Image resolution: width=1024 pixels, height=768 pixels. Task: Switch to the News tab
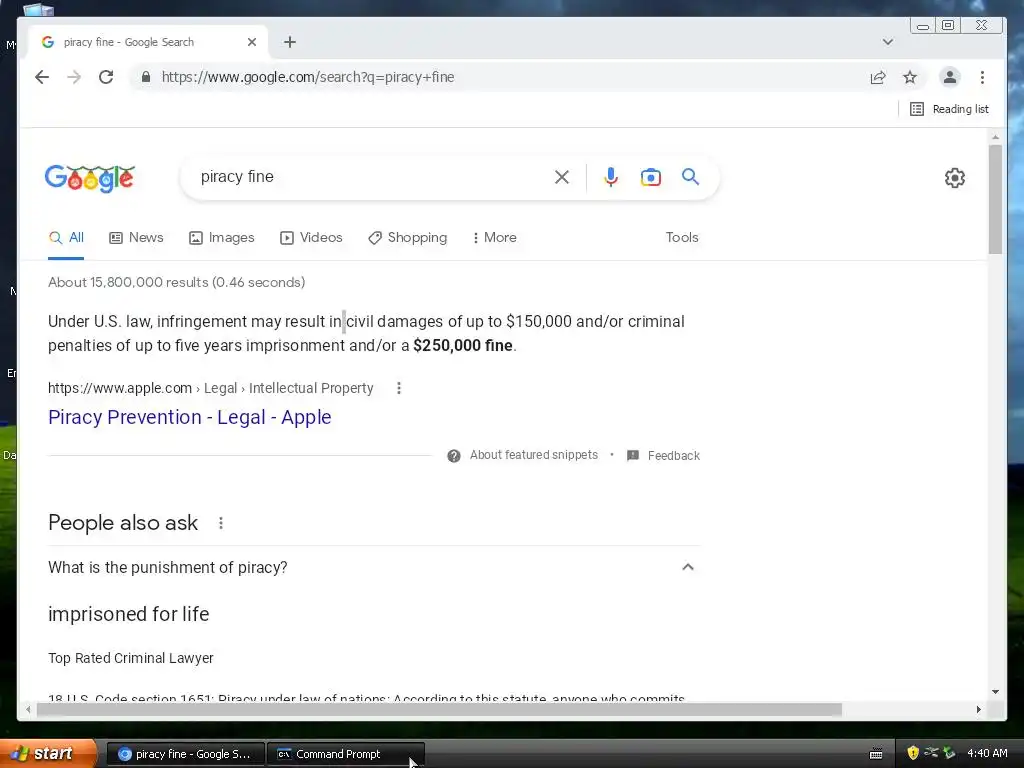tap(136, 238)
